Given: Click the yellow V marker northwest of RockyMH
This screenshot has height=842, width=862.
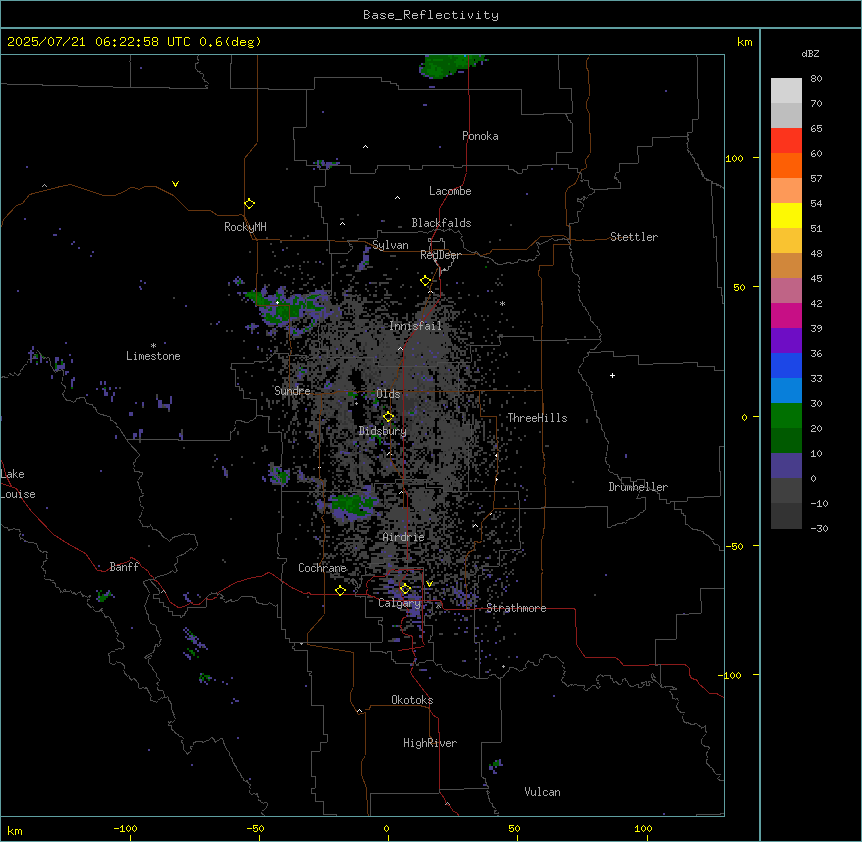Looking at the screenshot, I should 175,184.
